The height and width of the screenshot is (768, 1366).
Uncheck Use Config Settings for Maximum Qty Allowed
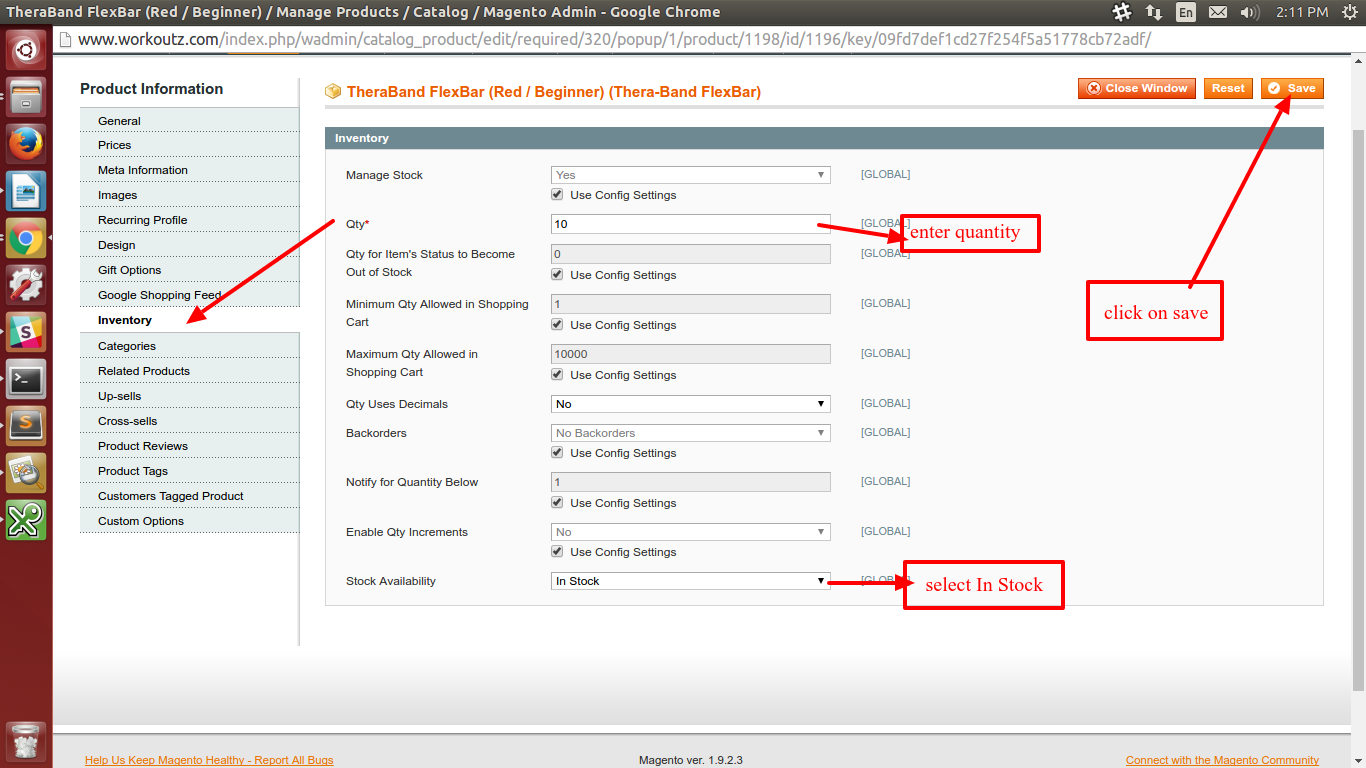(x=557, y=375)
